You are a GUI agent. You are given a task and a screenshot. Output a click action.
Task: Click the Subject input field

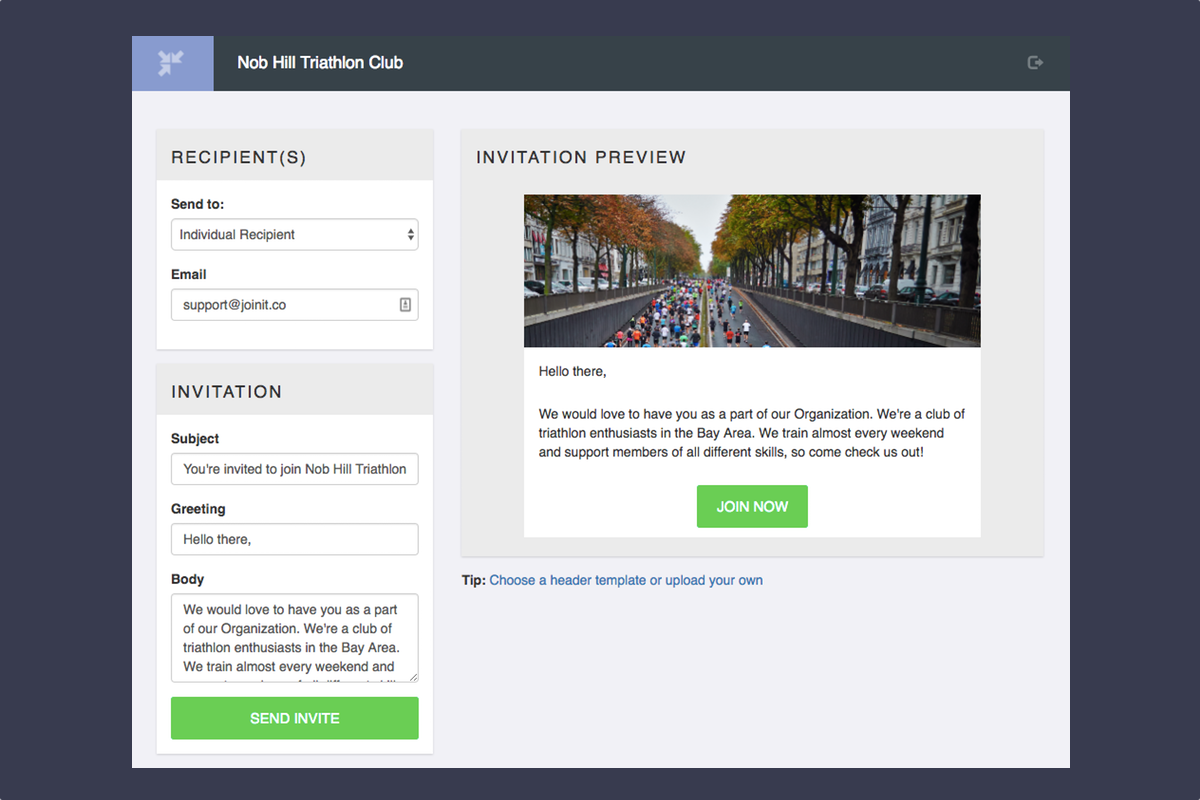point(294,469)
